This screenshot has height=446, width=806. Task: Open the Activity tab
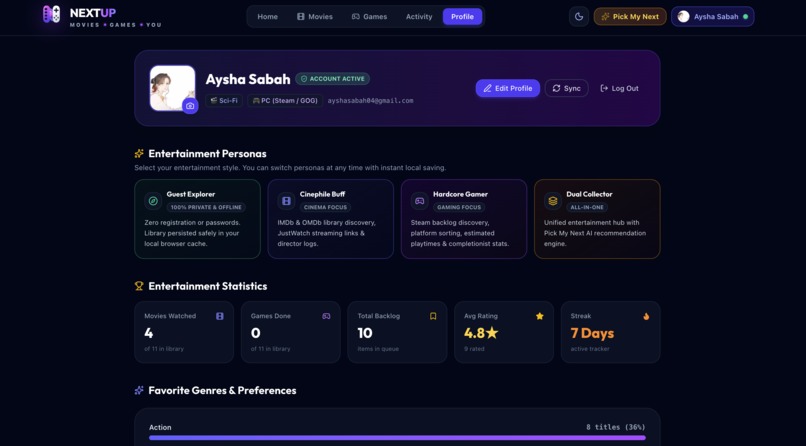(419, 16)
